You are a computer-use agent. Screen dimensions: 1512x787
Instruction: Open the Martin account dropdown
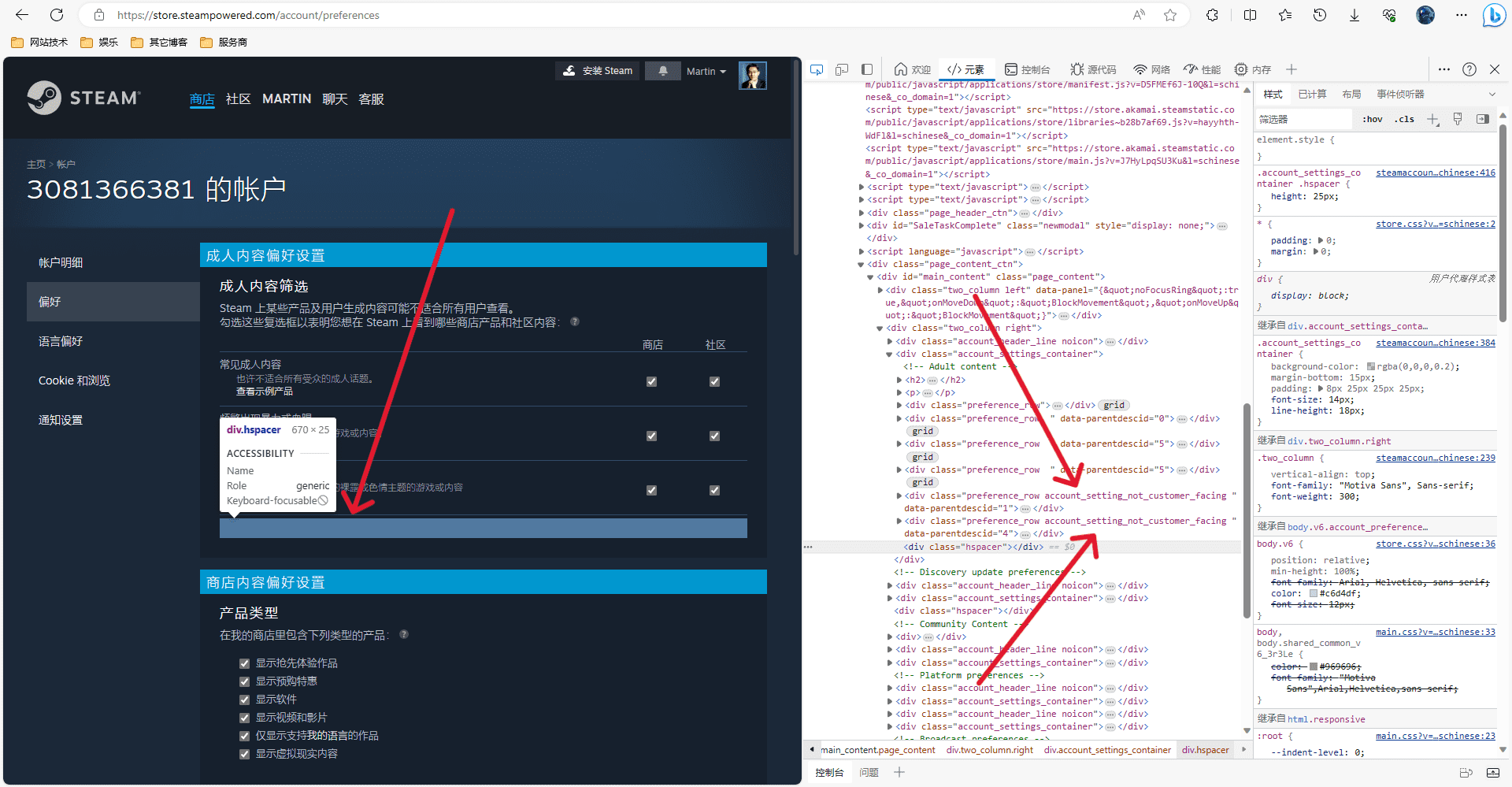706,71
